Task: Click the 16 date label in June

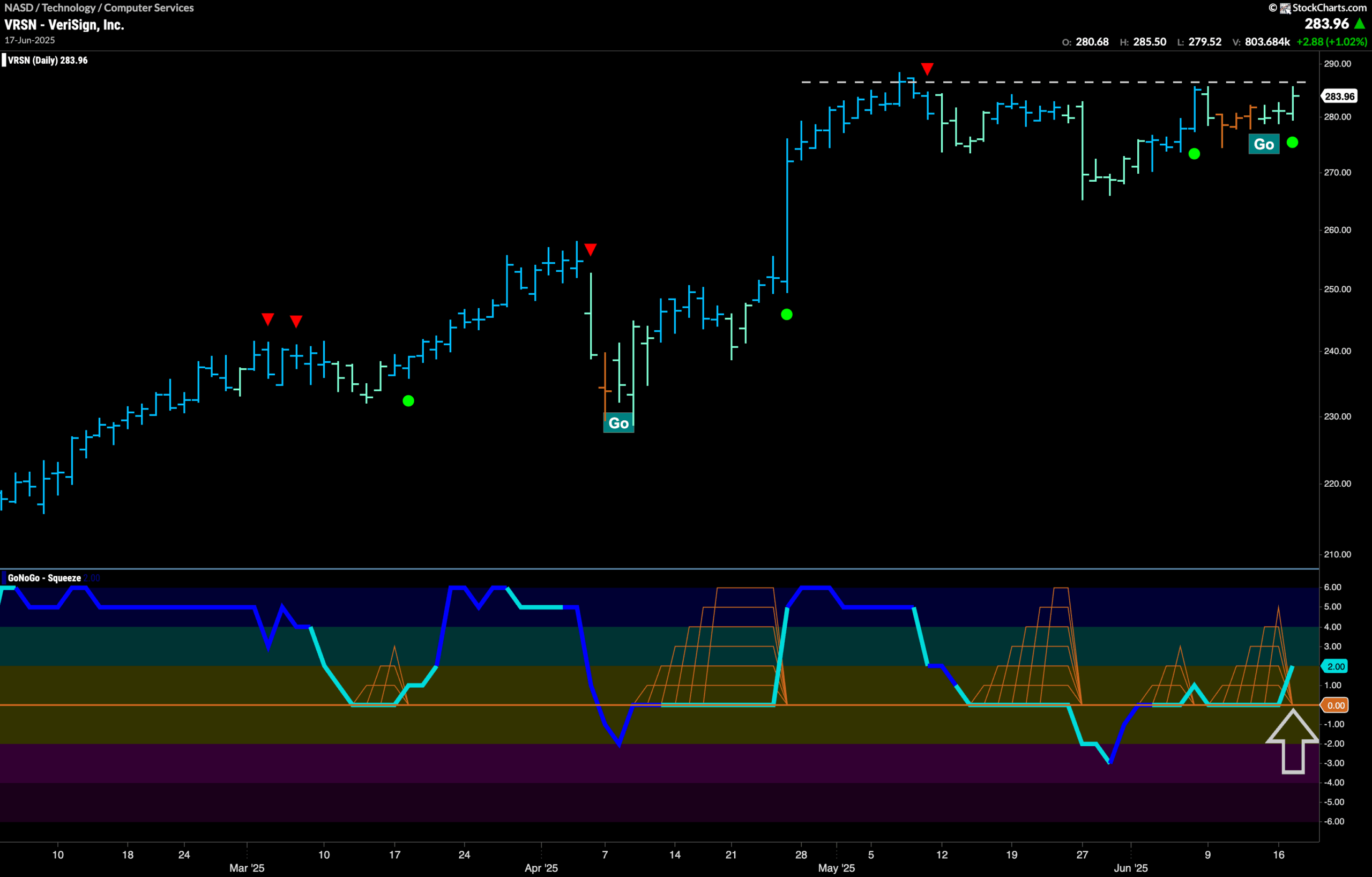Action: [x=1279, y=855]
